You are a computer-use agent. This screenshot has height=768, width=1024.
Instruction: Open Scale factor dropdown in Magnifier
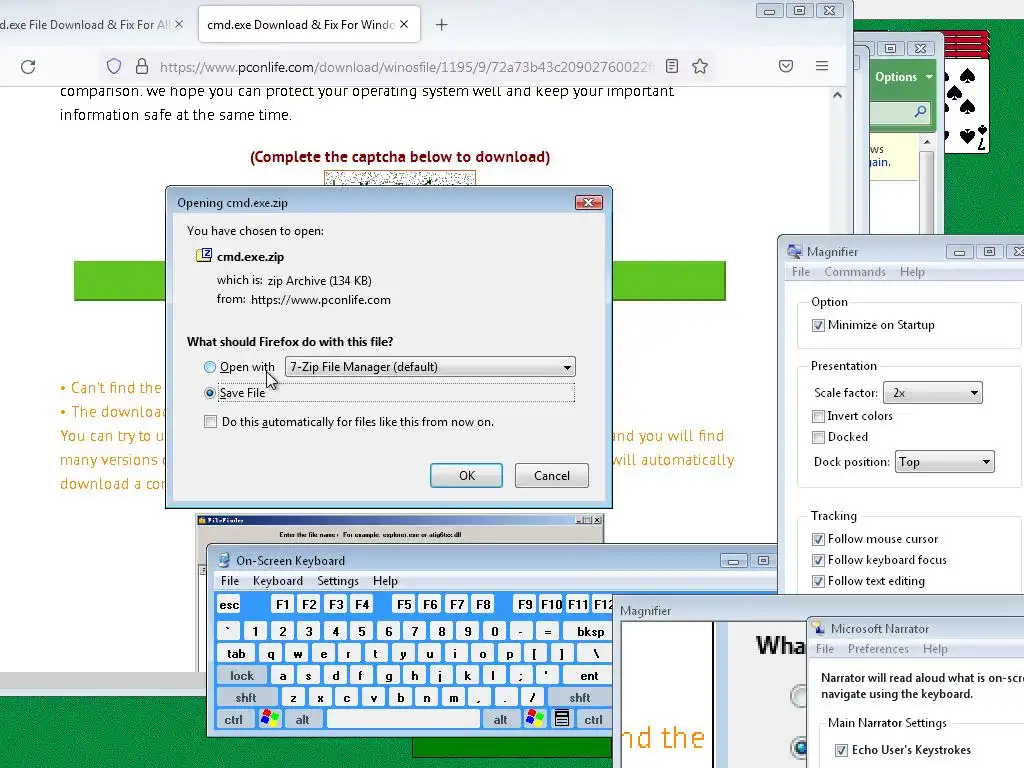click(933, 392)
